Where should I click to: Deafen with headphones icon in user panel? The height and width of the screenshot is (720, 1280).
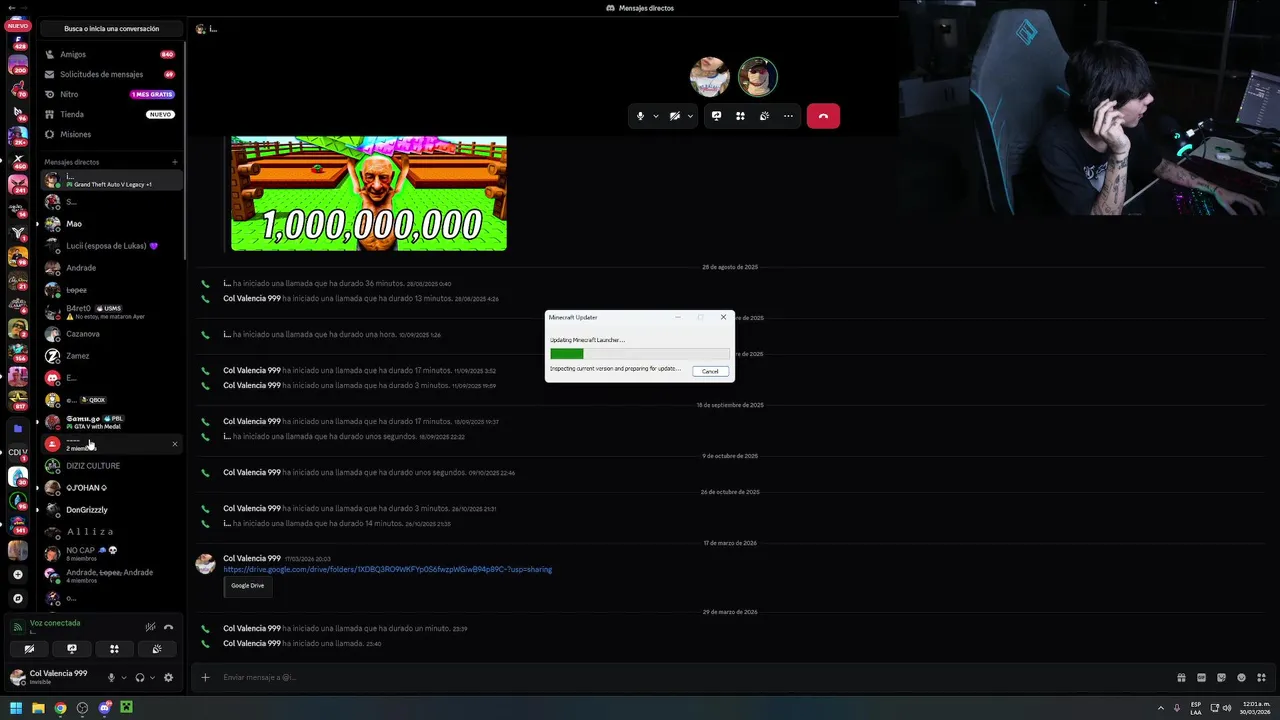point(140,677)
